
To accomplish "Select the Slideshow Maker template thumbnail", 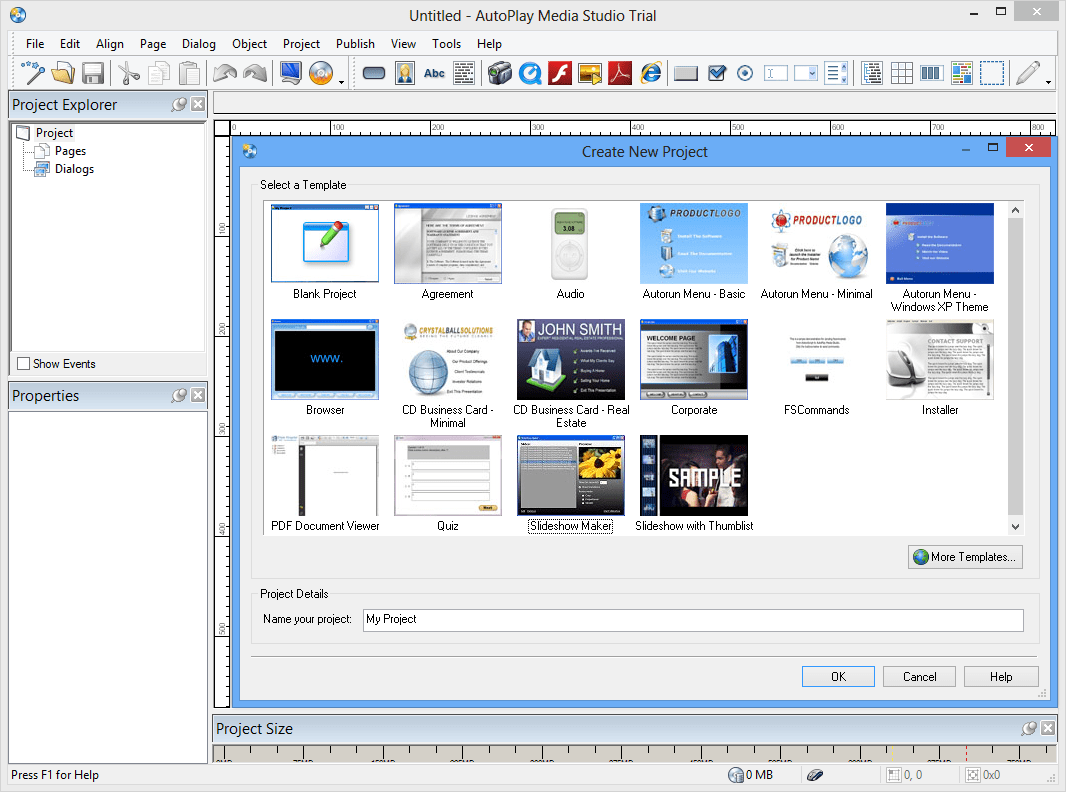I will pyautogui.click(x=570, y=475).
